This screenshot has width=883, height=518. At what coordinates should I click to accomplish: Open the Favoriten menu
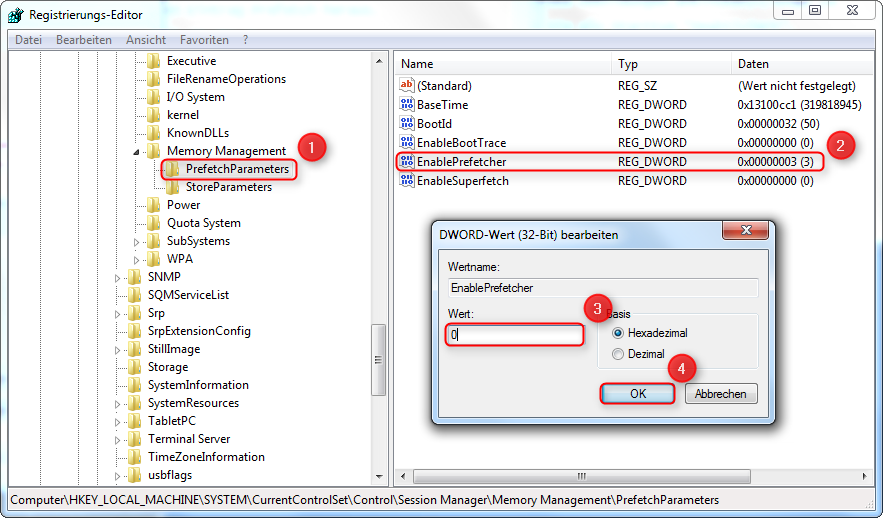tap(204, 40)
